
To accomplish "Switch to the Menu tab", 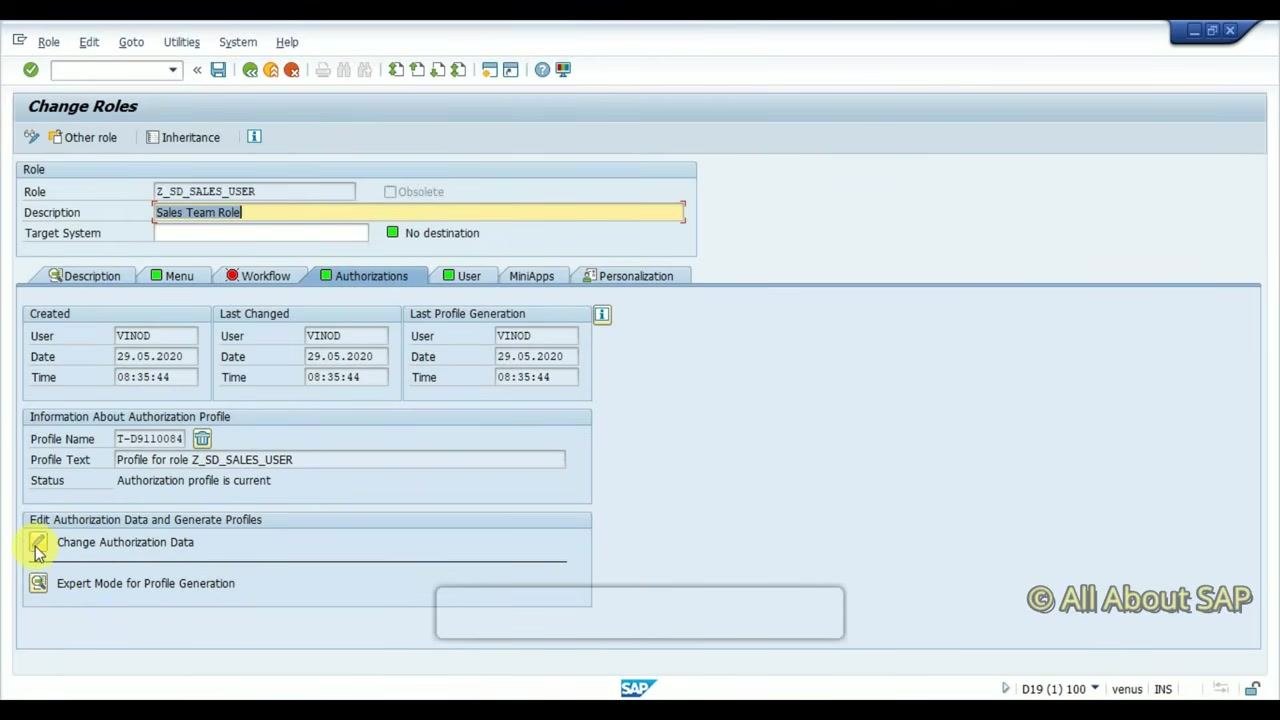I will 172,276.
